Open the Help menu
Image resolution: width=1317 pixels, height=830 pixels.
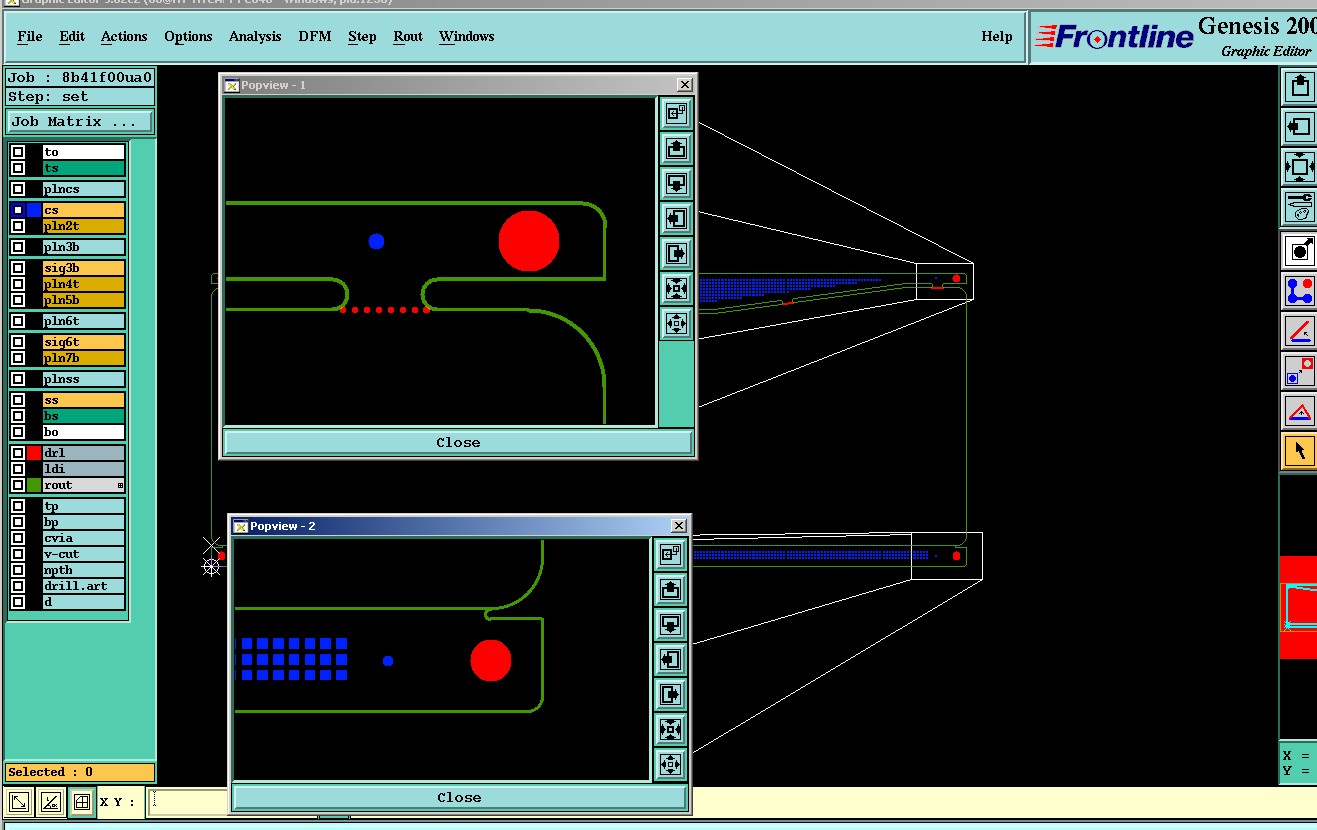(997, 36)
